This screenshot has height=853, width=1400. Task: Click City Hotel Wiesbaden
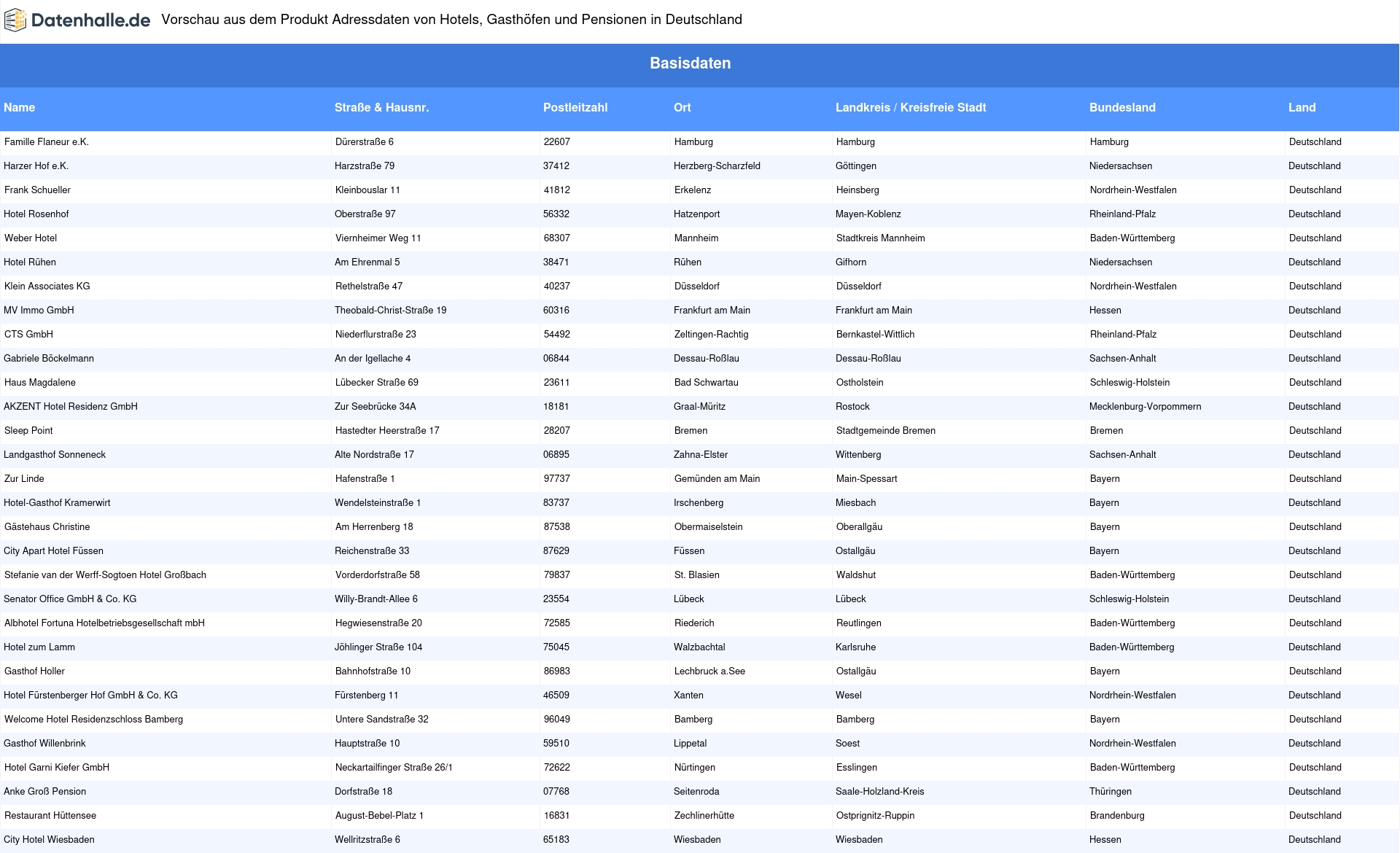tap(49, 840)
